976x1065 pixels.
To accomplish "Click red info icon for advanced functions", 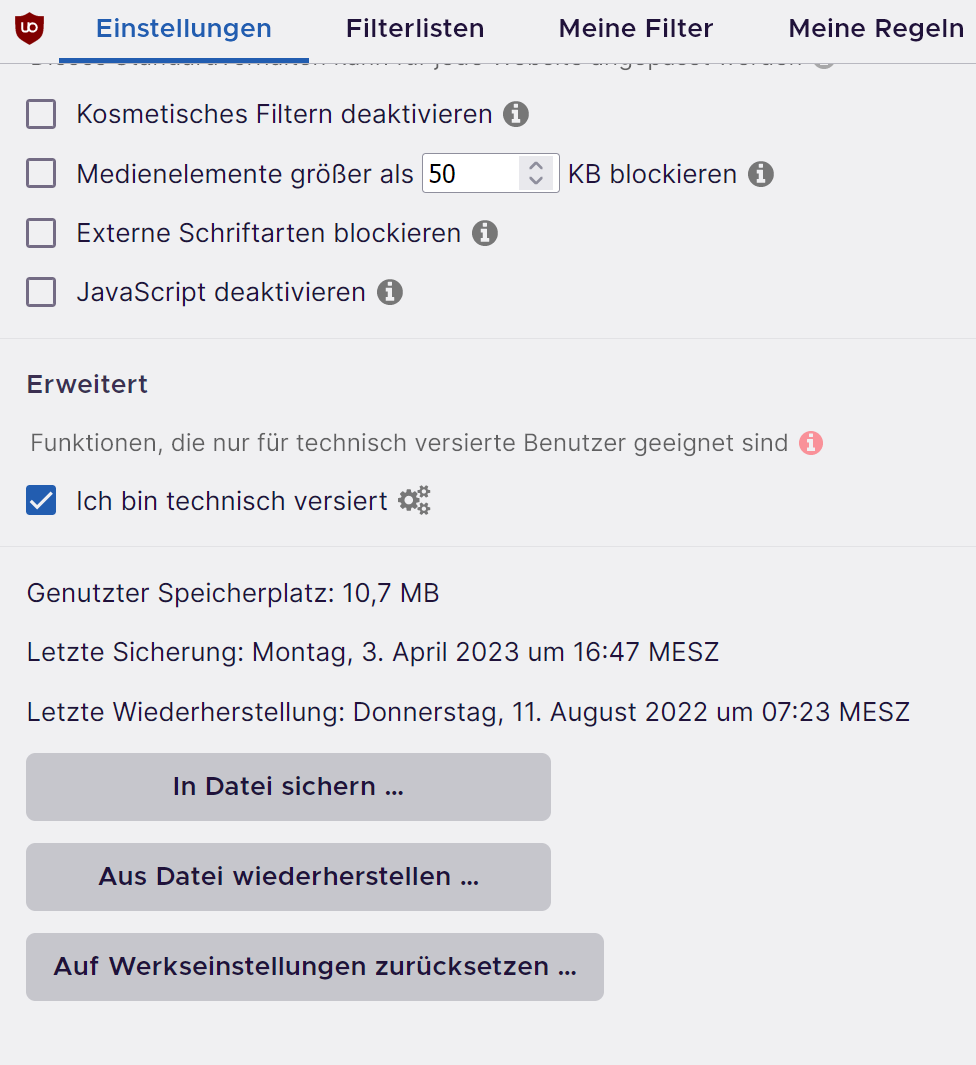I will (811, 442).
